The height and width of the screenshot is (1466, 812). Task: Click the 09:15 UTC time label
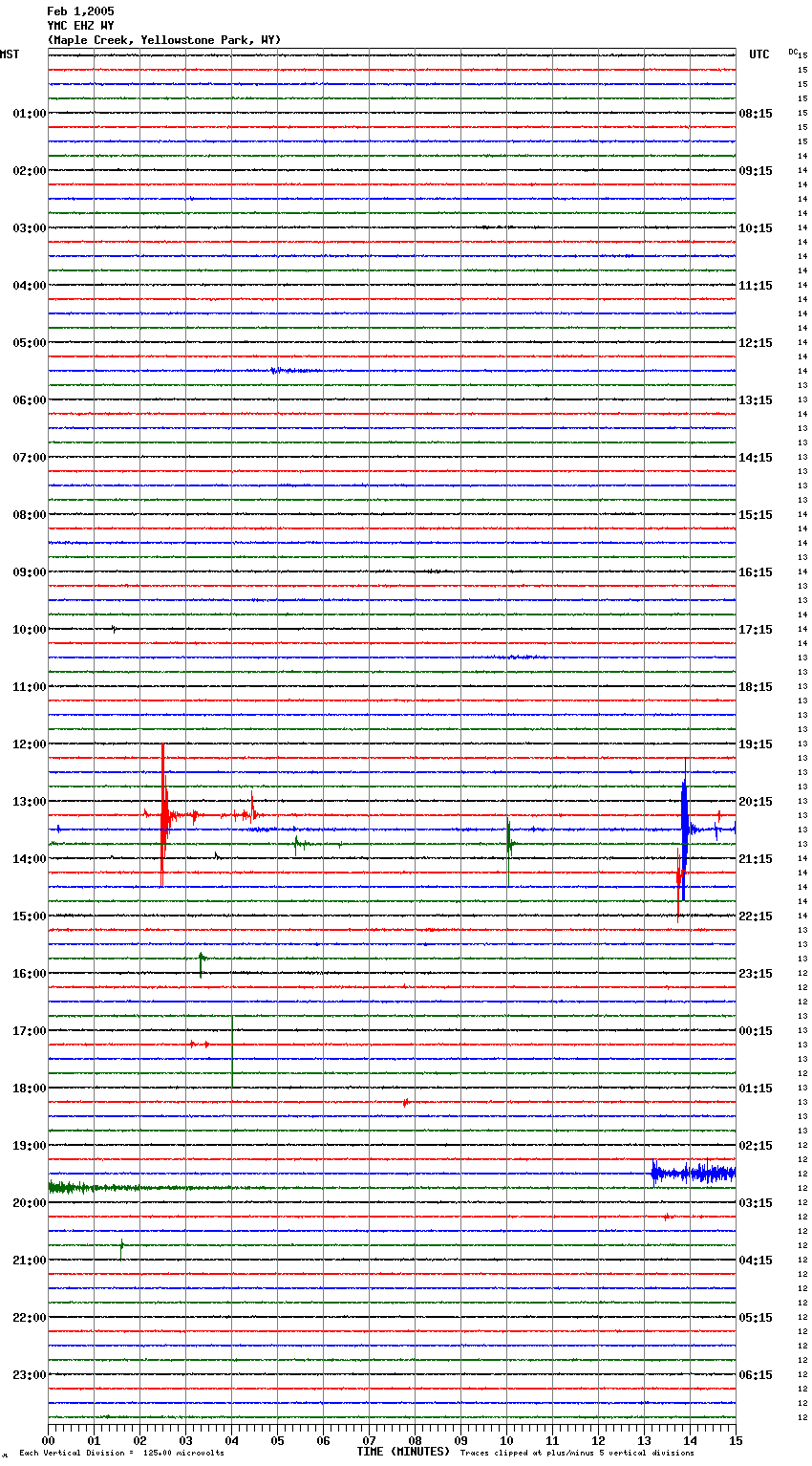click(x=756, y=171)
